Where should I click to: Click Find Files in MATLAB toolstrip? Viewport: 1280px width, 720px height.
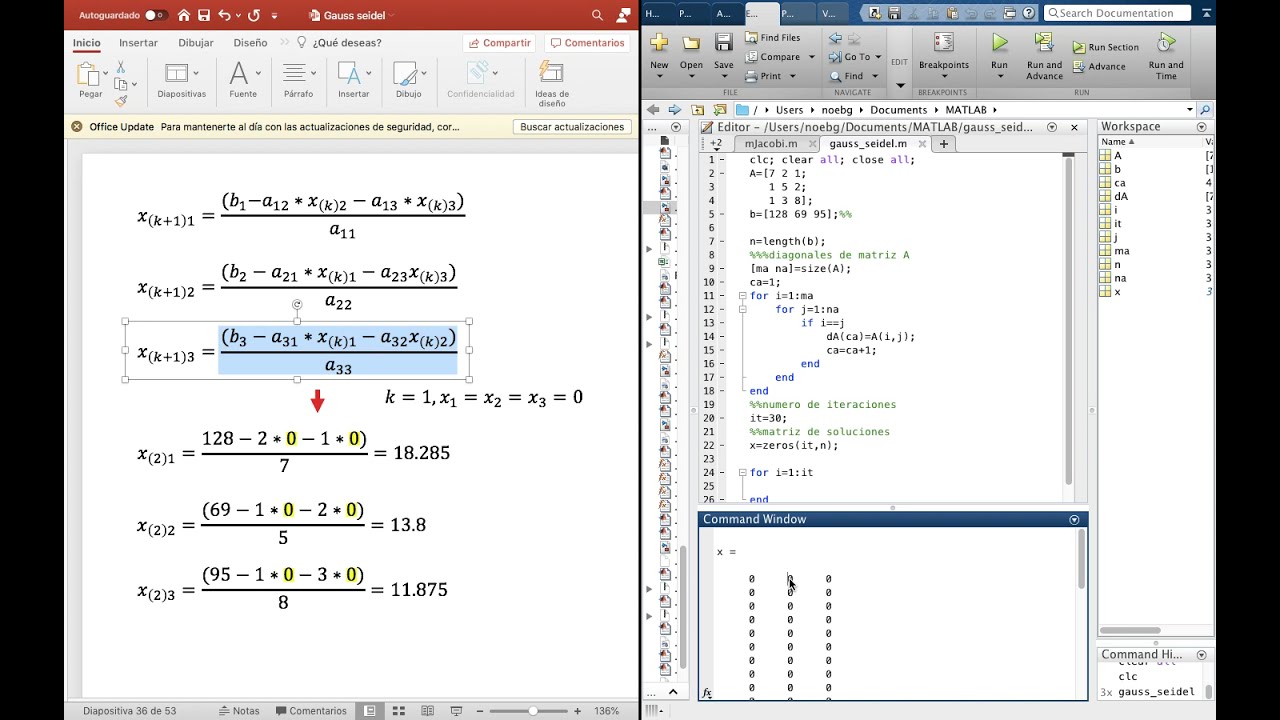click(x=772, y=38)
